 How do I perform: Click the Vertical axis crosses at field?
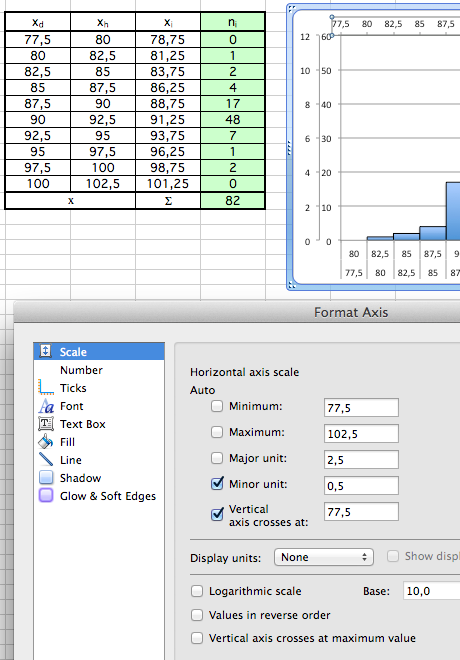361,512
